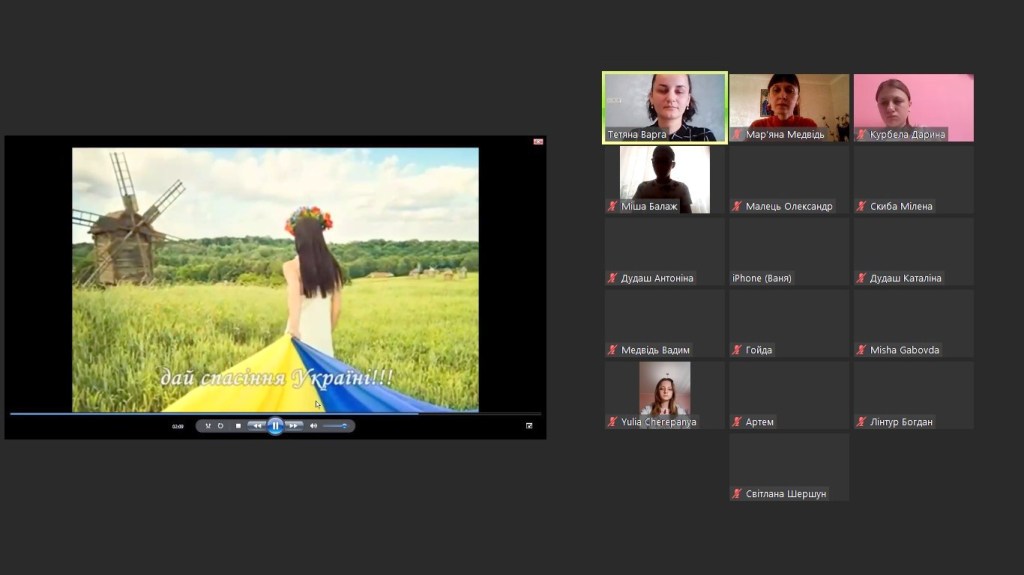Click the rewind previous button
Image resolution: width=1024 pixels, height=575 pixels.
click(x=256, y=426)
